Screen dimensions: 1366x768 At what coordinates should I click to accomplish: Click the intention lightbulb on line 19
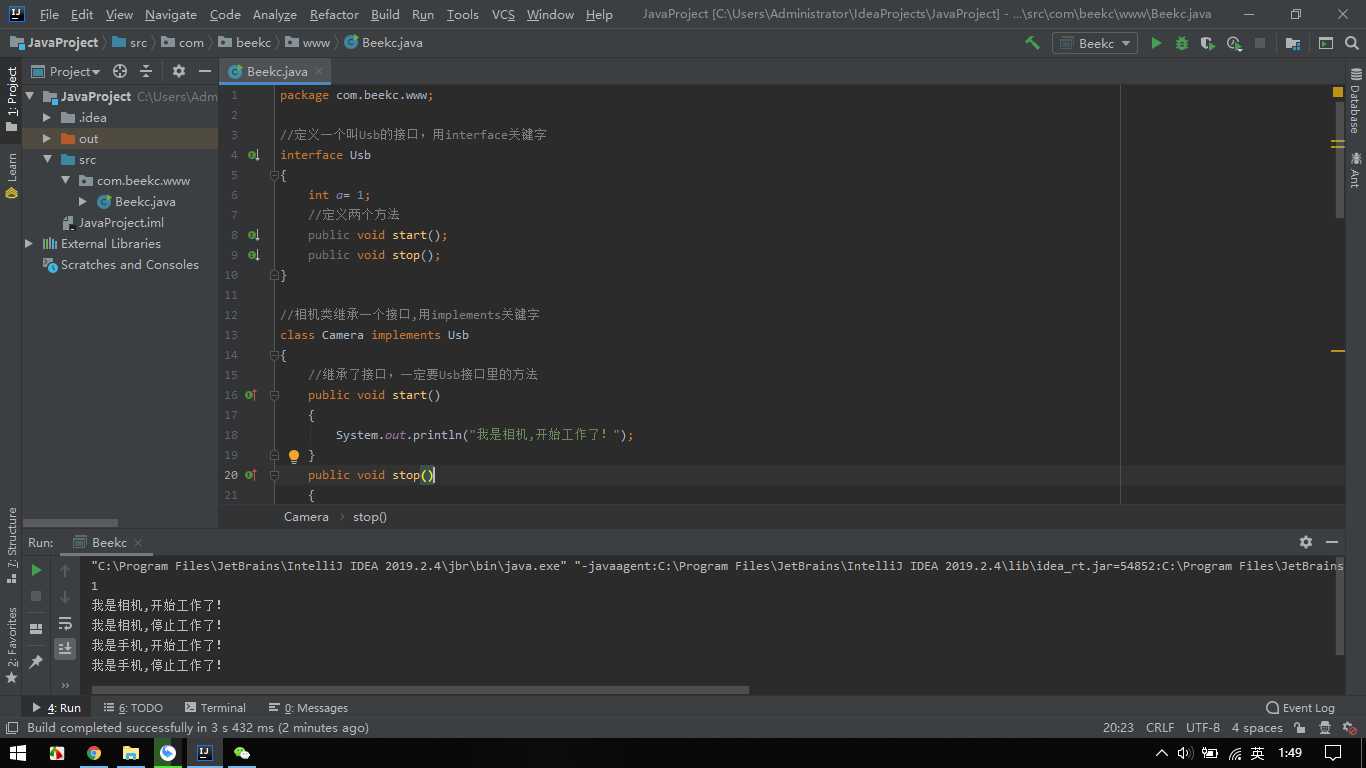[x=294, y=456]
